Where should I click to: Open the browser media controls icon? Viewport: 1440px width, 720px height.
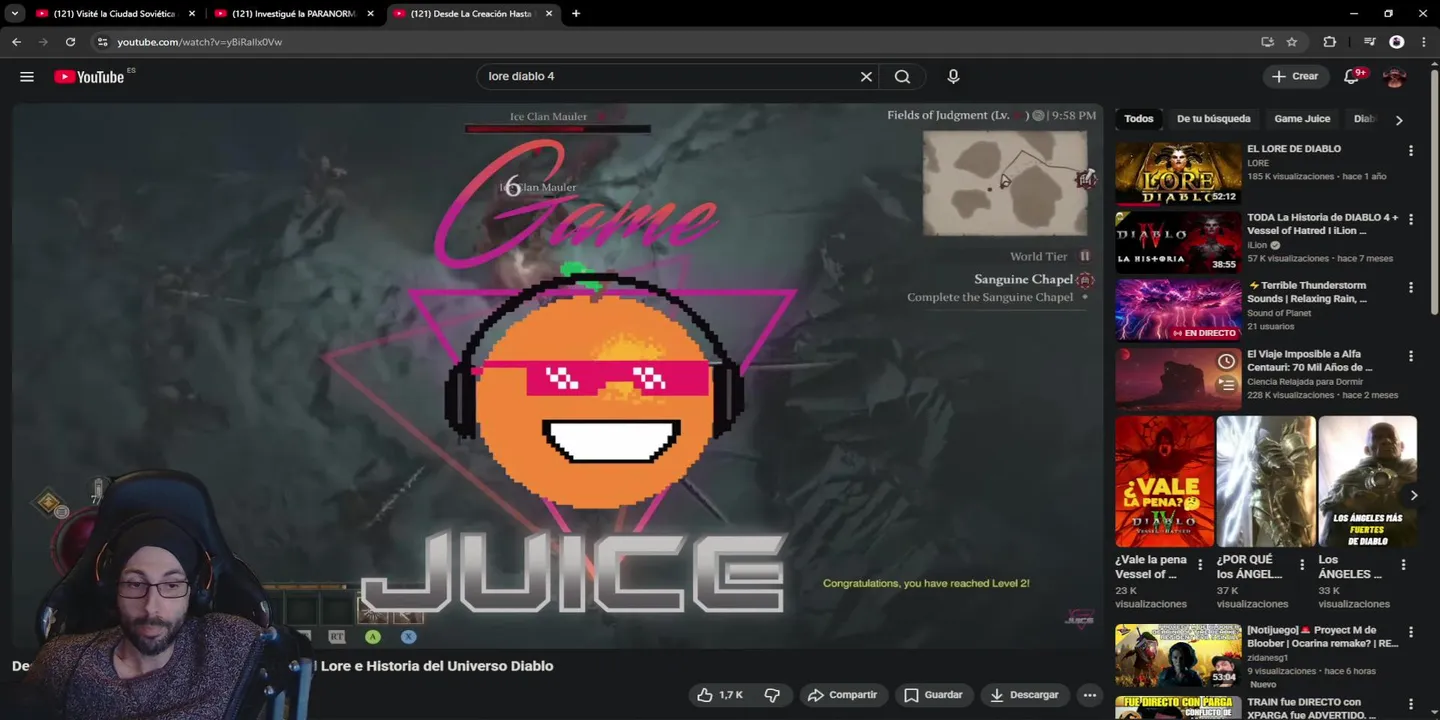(1370, 42)
